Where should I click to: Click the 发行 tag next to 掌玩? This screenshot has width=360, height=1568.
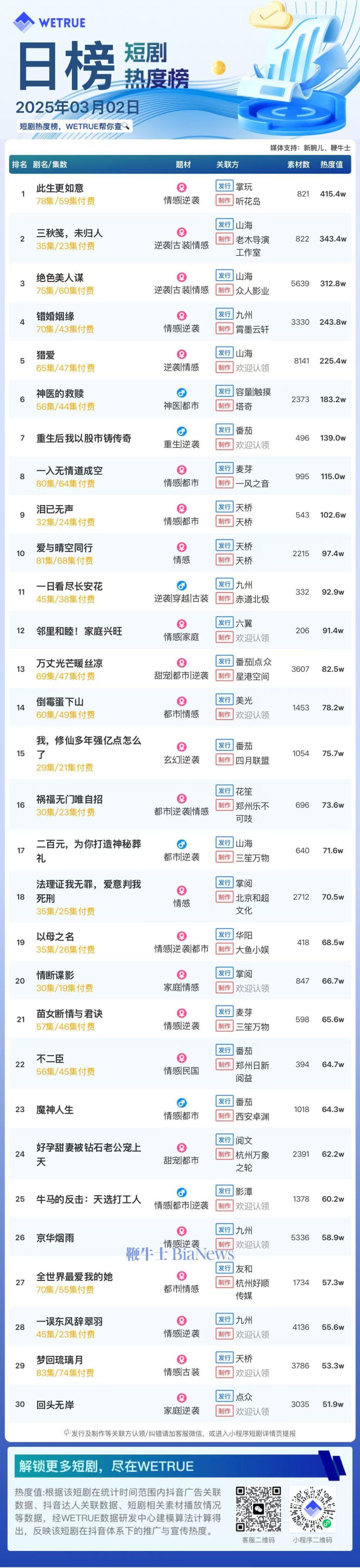coord(224,186)
